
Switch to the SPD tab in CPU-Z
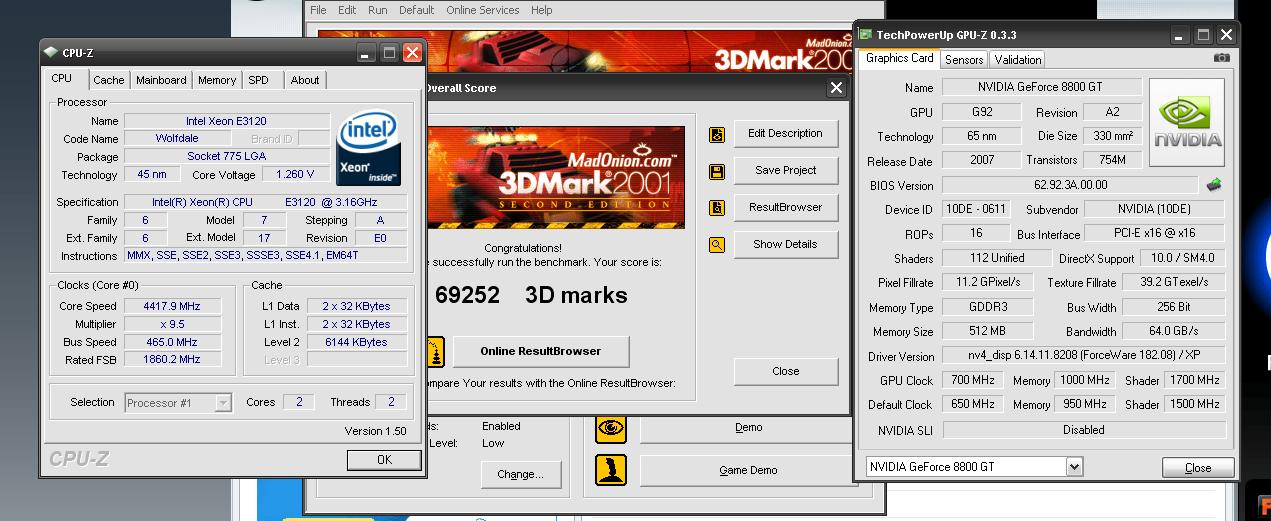(258, 80)
